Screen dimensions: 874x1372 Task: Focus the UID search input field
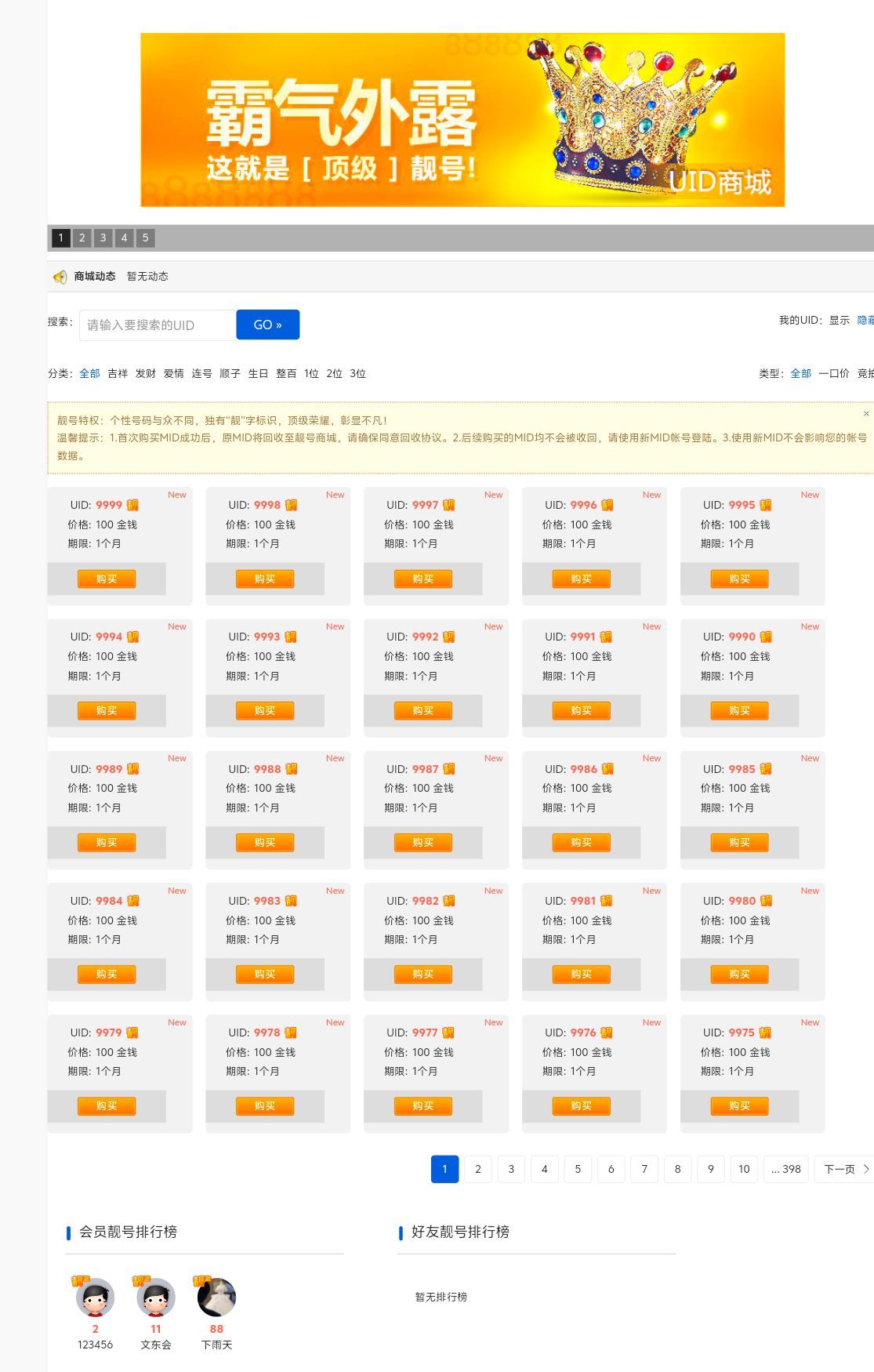[158, 325]
